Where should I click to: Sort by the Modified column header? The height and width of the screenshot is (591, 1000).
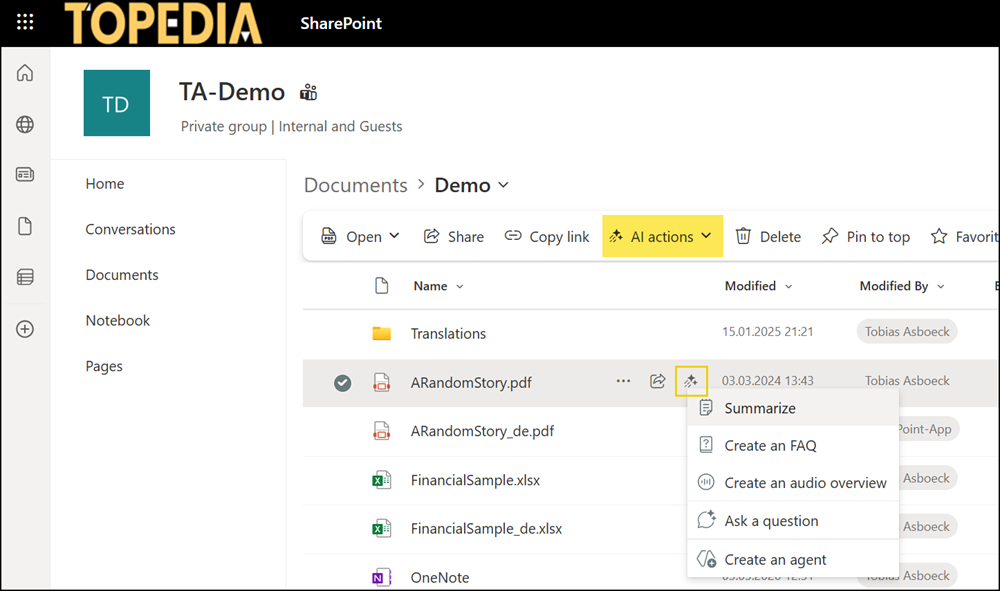pos(751,286)
